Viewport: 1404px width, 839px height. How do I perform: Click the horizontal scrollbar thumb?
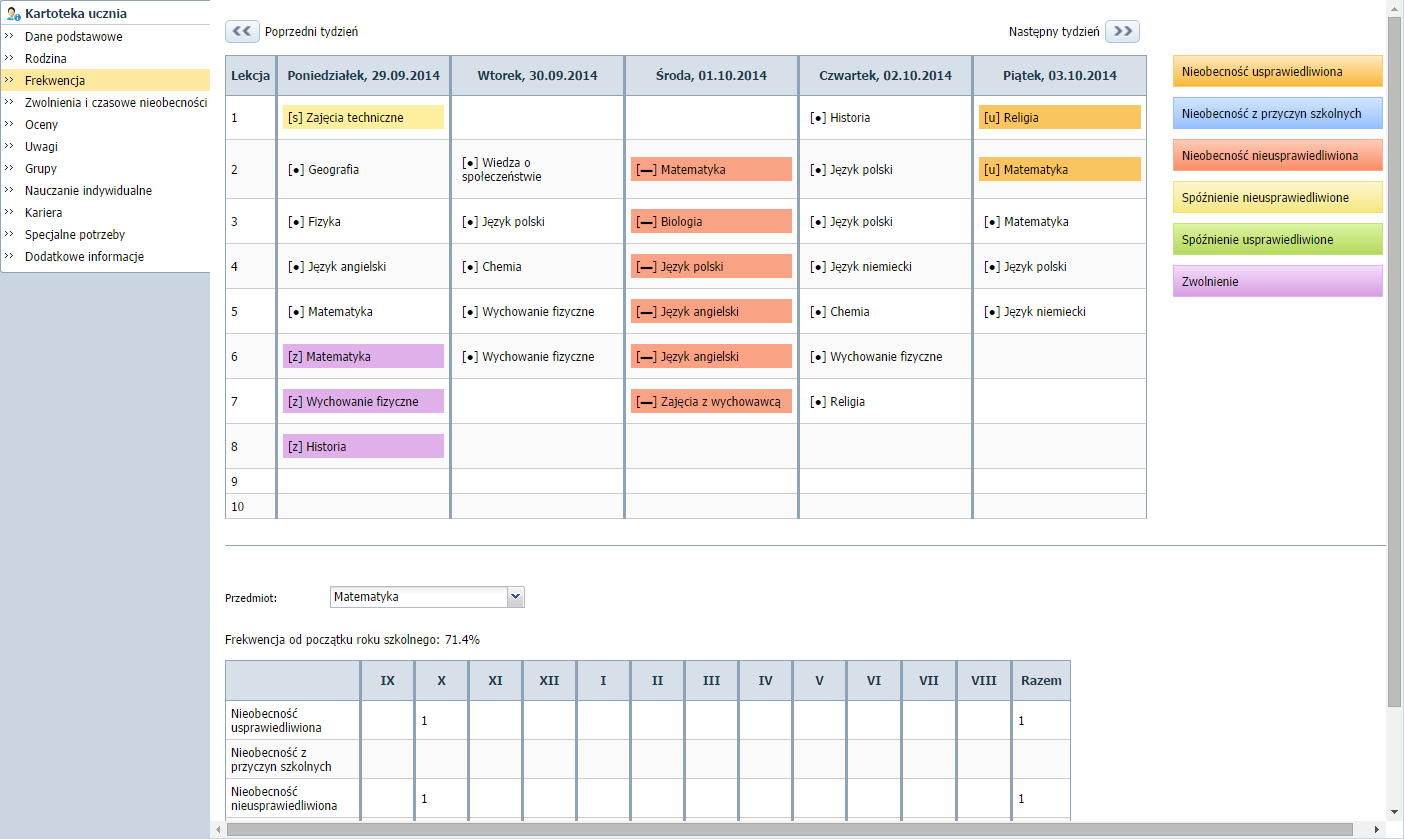pyautogui.click(x=790, y=829)
